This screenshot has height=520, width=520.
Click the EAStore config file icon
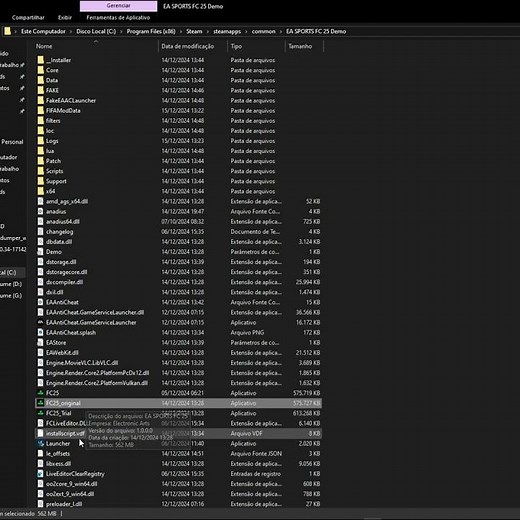click(40, 342)
